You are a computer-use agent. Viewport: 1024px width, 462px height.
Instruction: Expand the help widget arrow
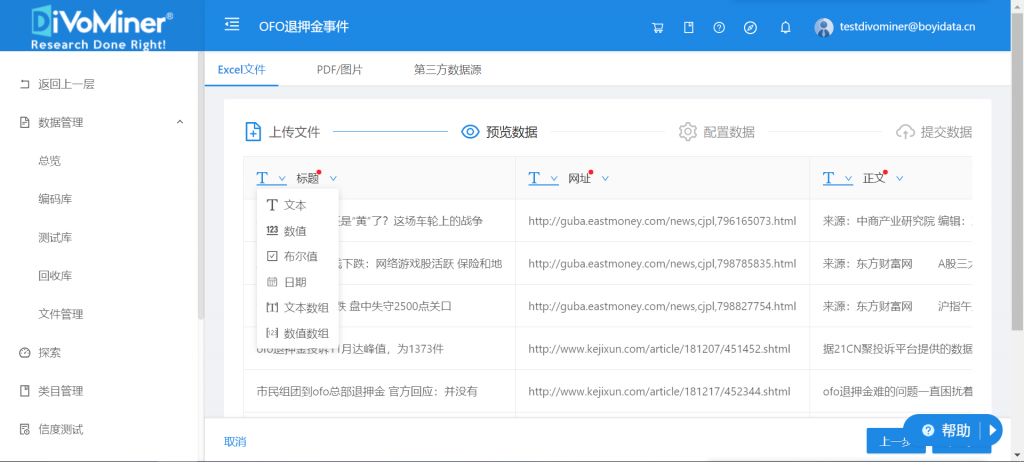coord(992,431)
